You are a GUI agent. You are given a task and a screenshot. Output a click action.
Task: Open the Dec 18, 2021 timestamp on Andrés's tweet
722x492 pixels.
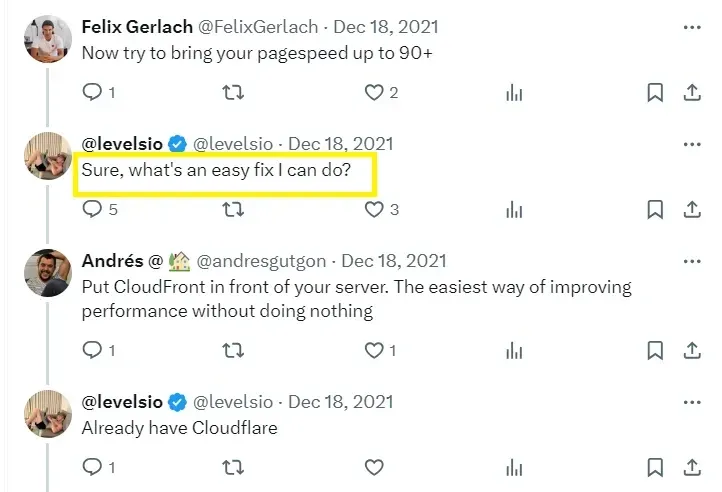point(394,261)
